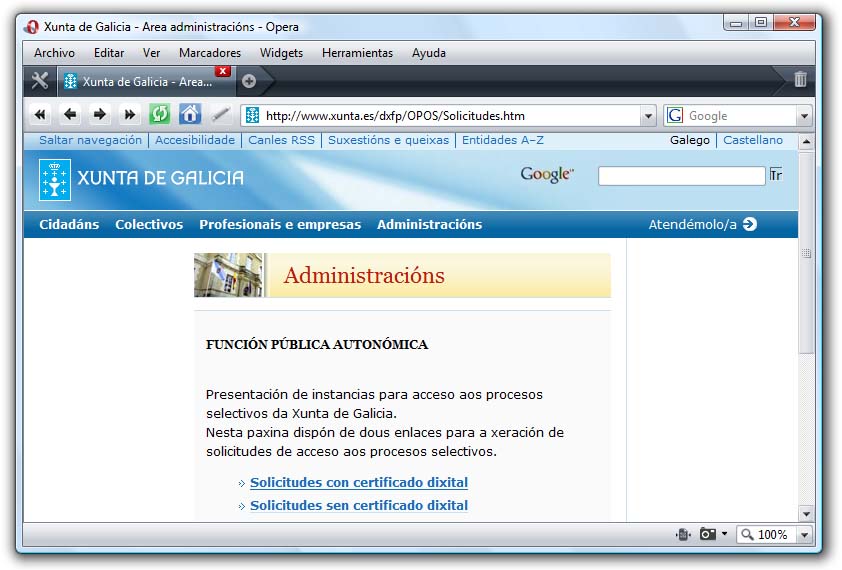Click the URL address field

point(449,116)
